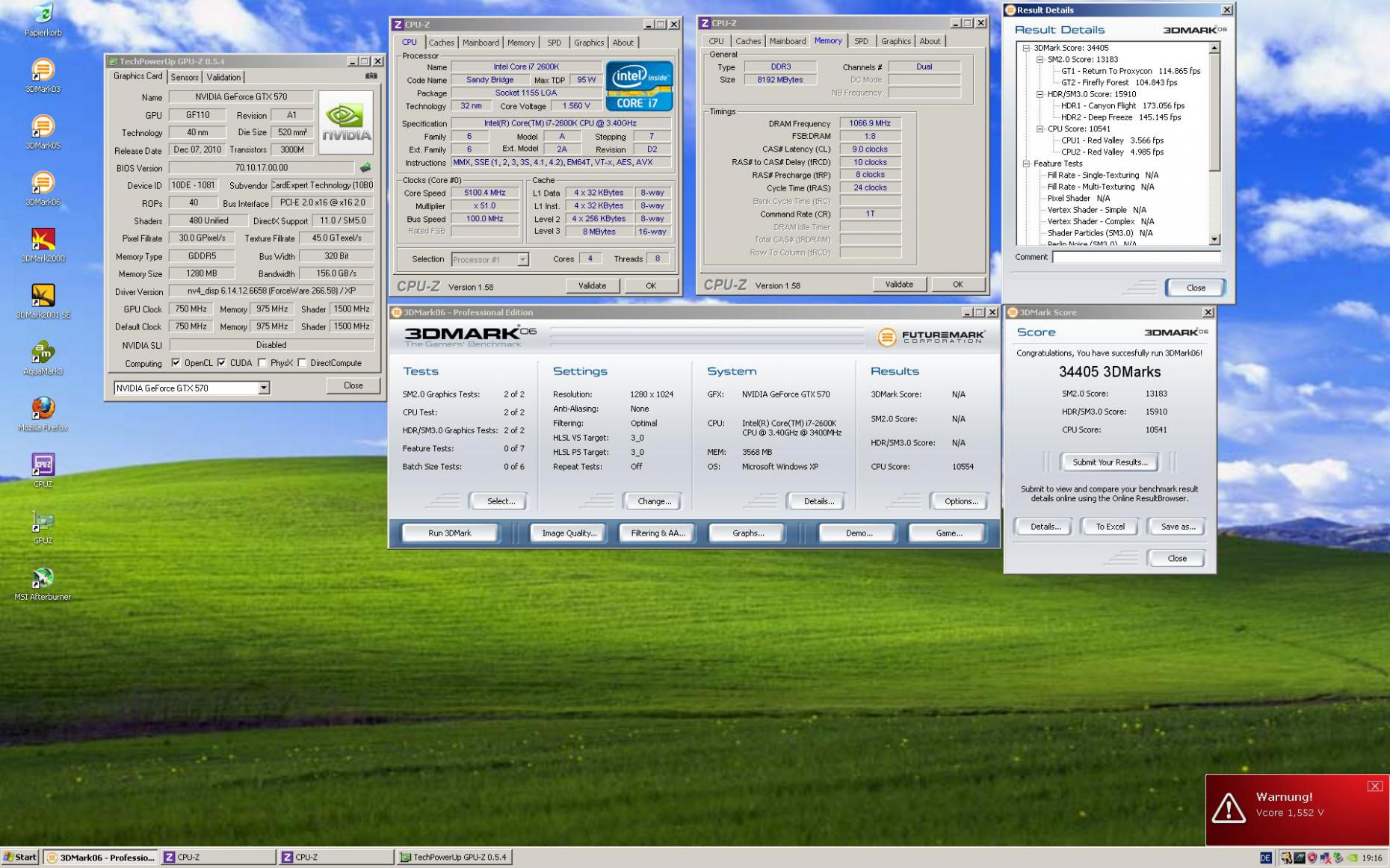Open the SPD tab in the CPU-Z Memory window
Image resolution: width=1390 pixels, height=868 pixels.
click(861, 41)
